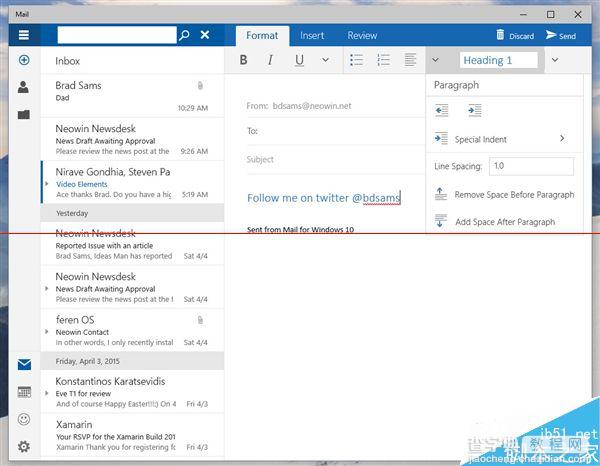Open folders via folder icon
This screenshot has width=600, height=466.
point(24,114)
